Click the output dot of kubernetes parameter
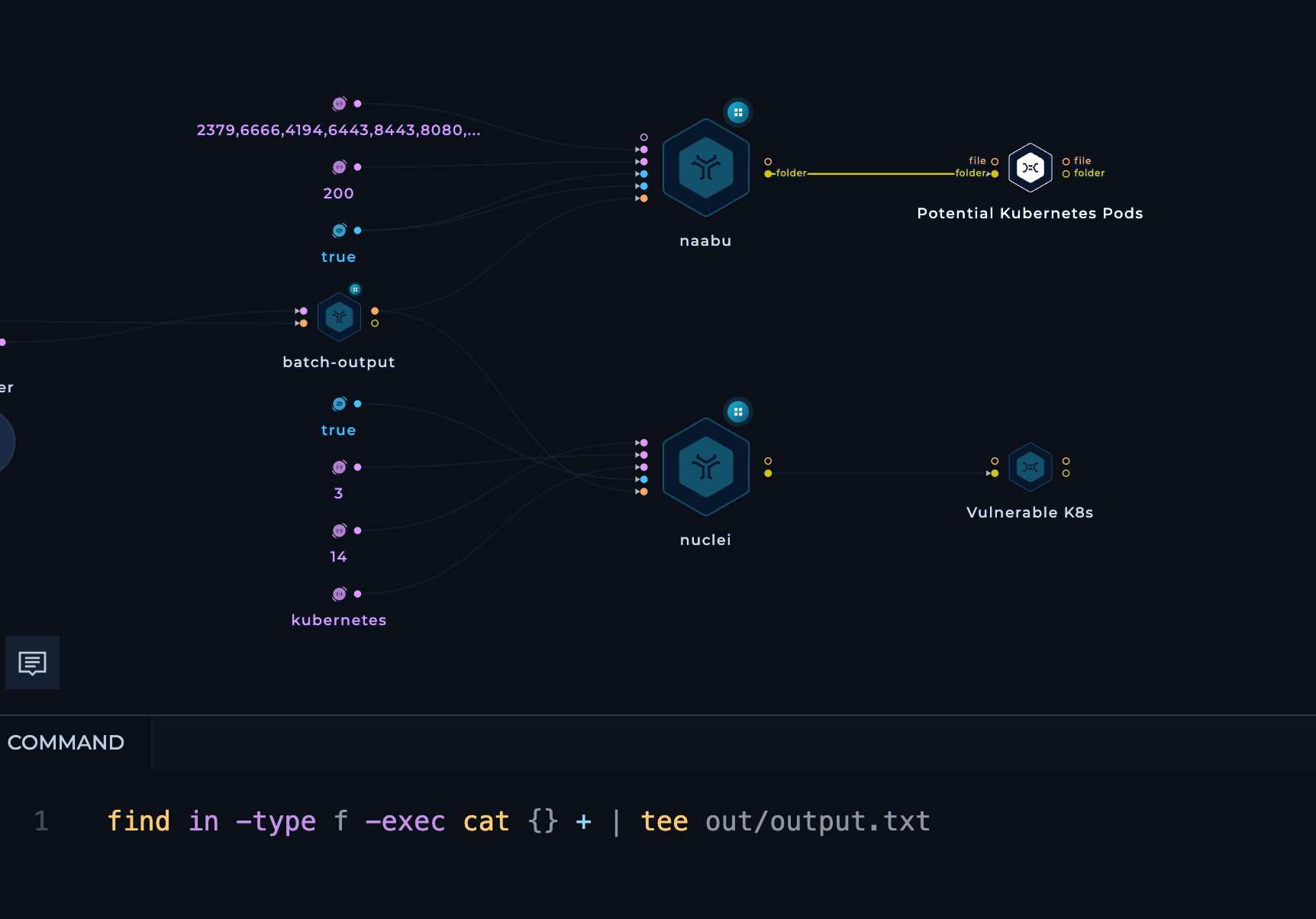Screen dimensions: 1316x919 357,594
